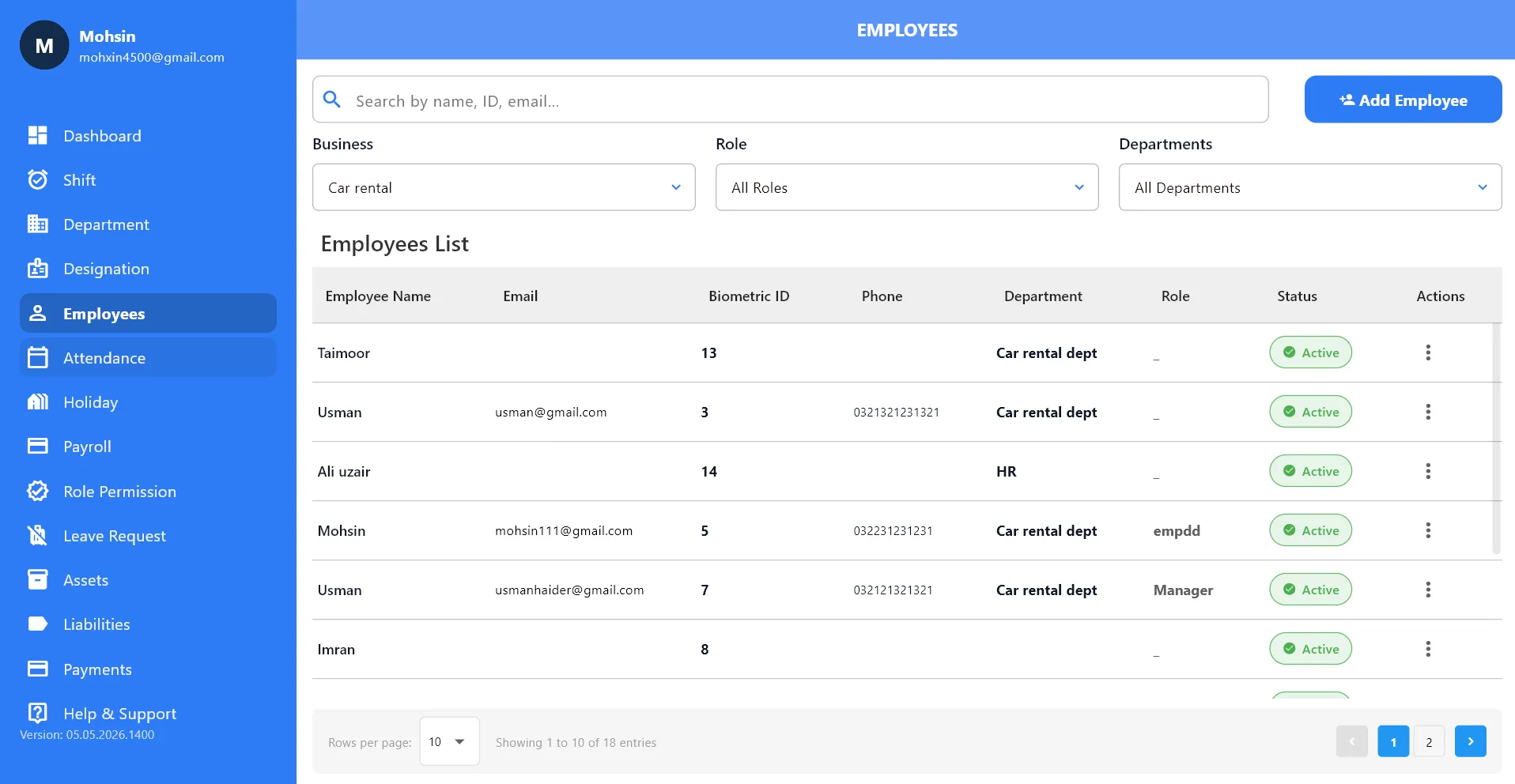This screenshot has height=784, width=1515.
Task: Open Liabilities in the sidebar
Action: pos(148,624)
